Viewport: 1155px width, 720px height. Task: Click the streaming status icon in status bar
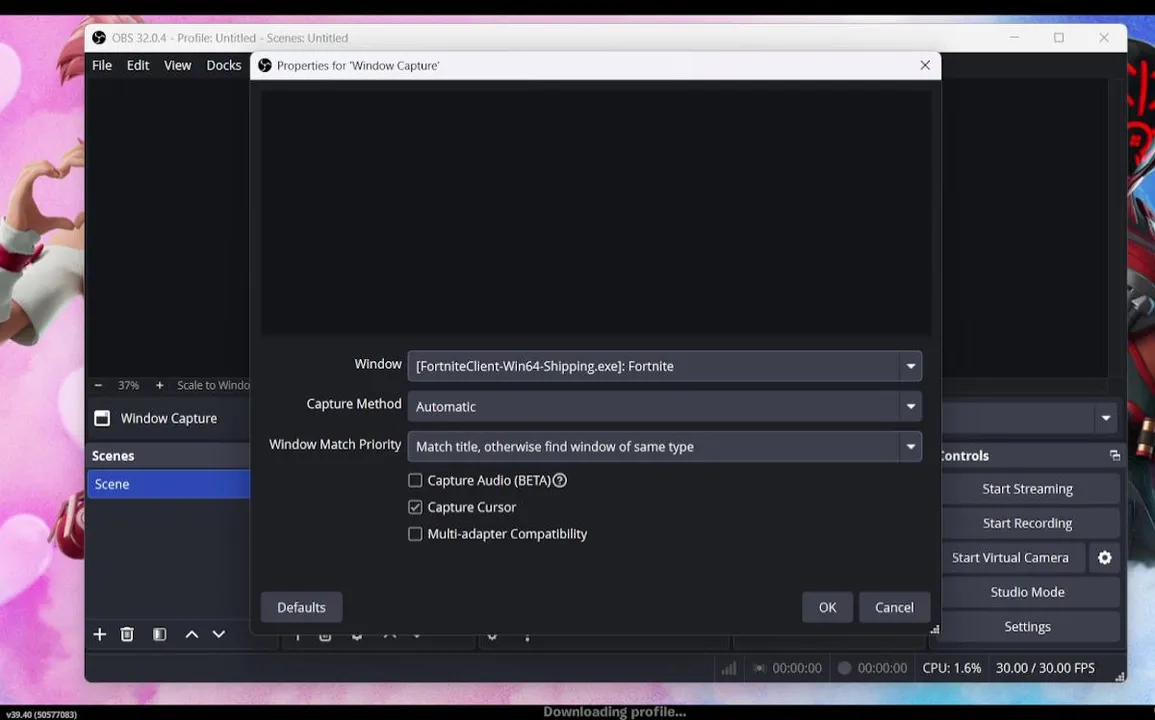[759, 668]
